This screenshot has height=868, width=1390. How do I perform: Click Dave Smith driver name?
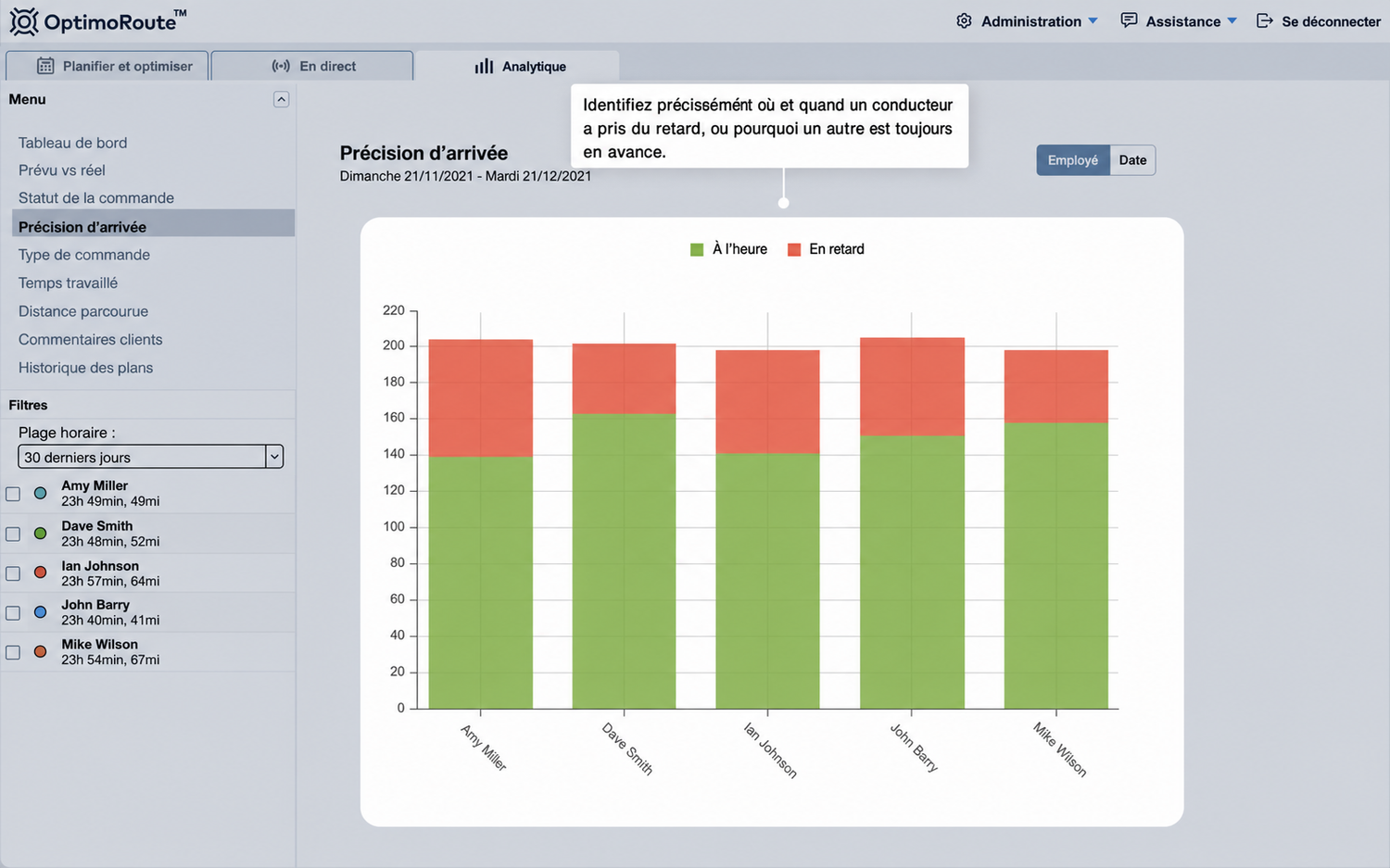click(97, 525)
